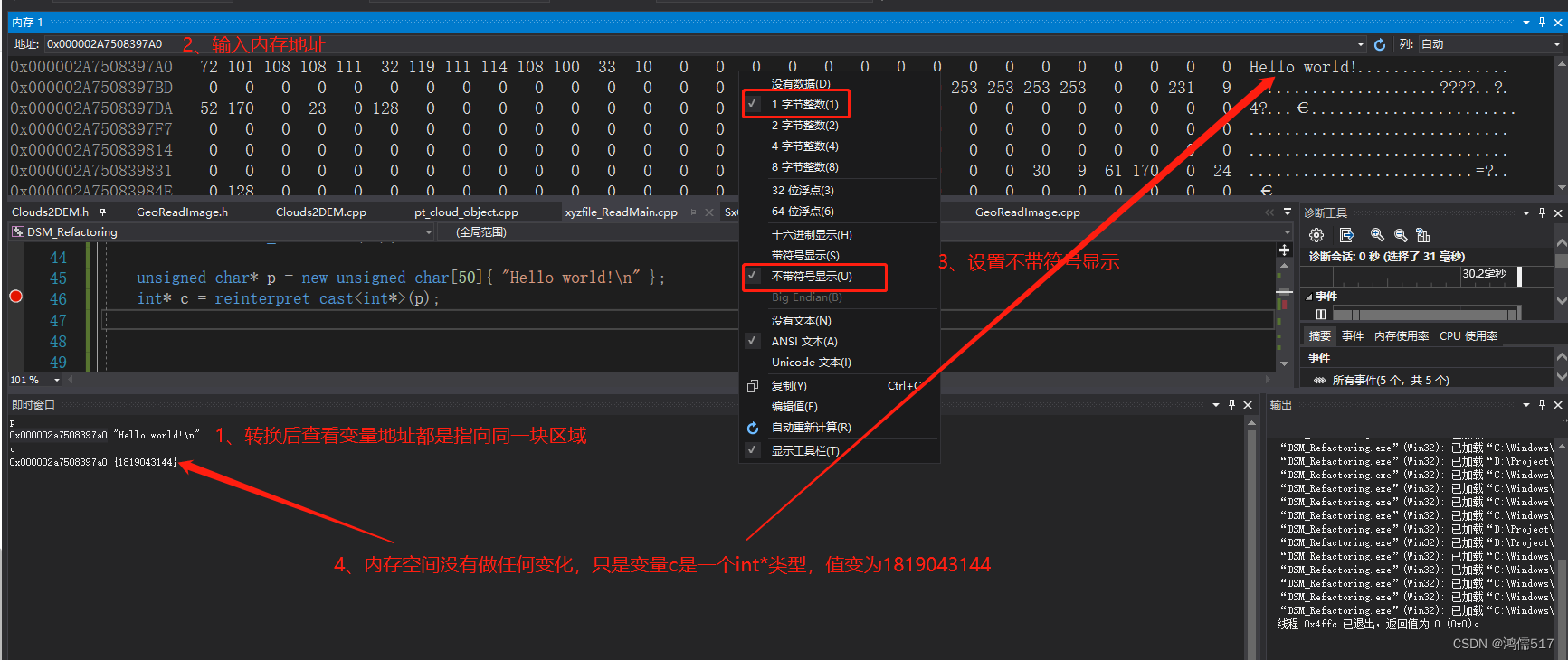The height and width of the screenshot is (660, 1568).
Task: Click the auto re-evaluate refresh icon
Action: (752, 428)
